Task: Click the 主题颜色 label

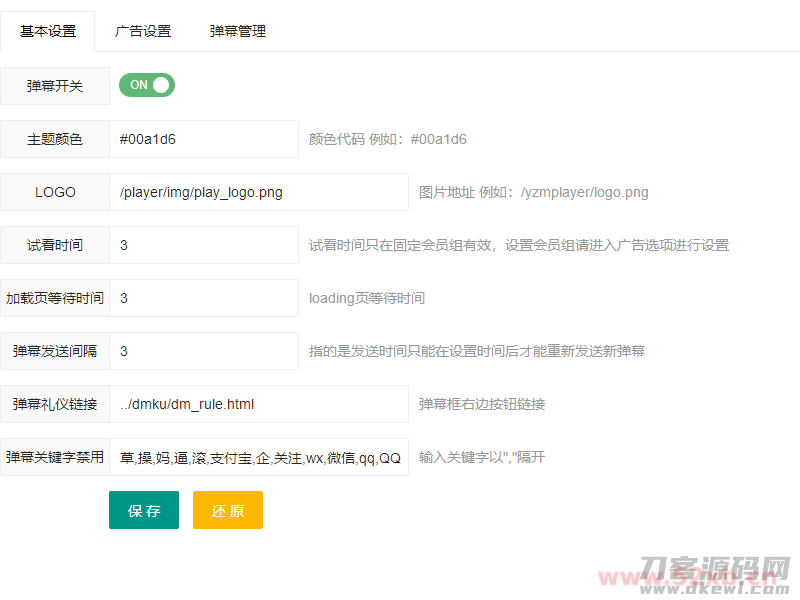Action: (55, 139)
